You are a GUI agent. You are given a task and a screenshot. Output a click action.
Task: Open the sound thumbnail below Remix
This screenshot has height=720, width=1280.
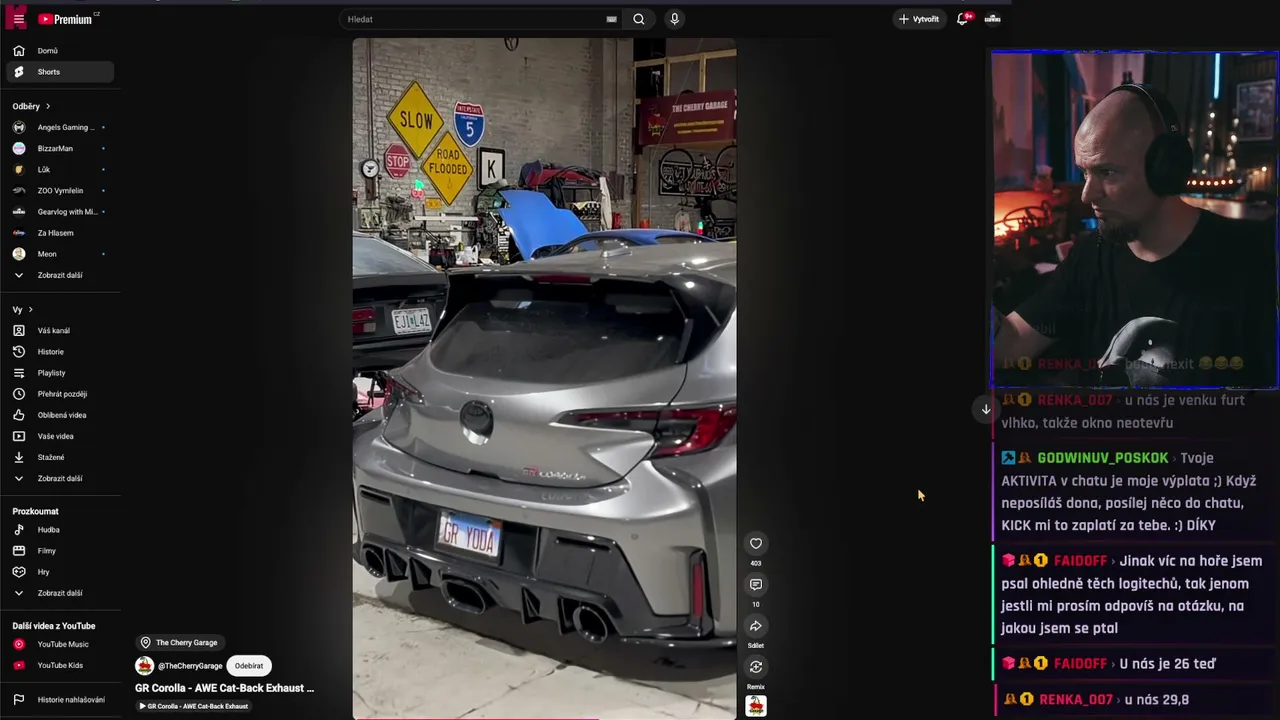click(x=756, y=706)
